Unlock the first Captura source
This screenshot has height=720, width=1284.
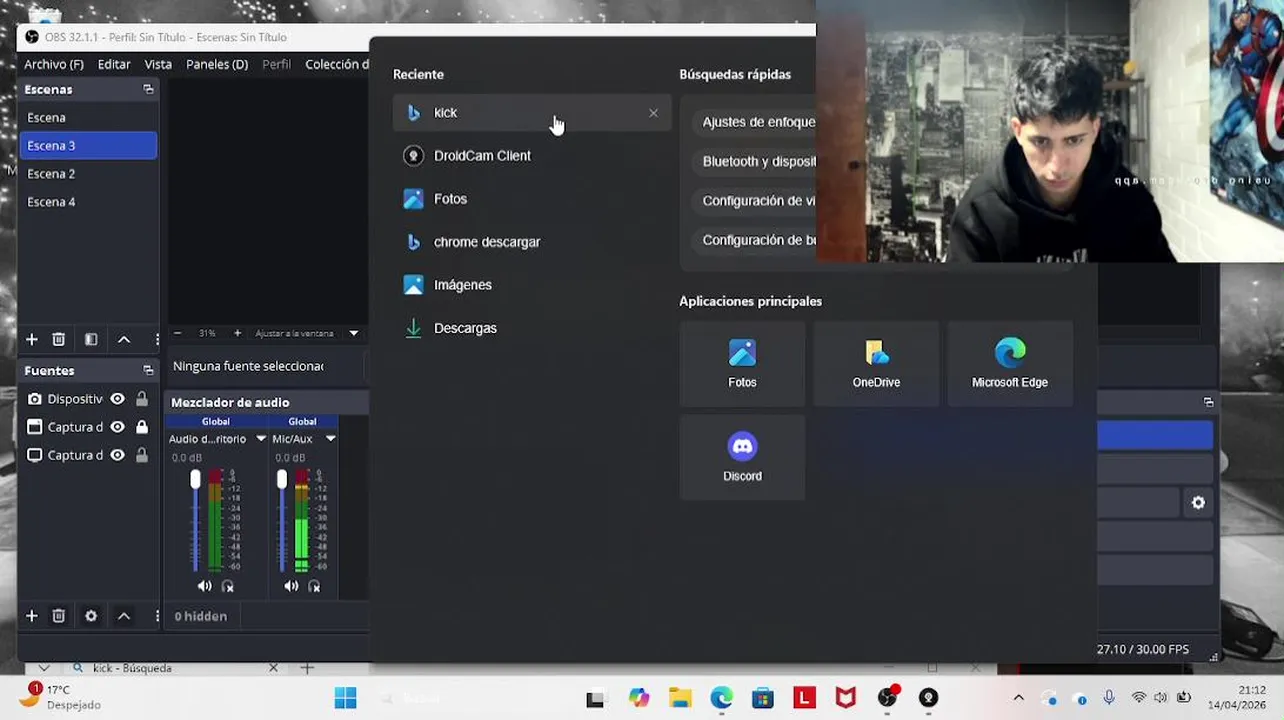(142, 427)
